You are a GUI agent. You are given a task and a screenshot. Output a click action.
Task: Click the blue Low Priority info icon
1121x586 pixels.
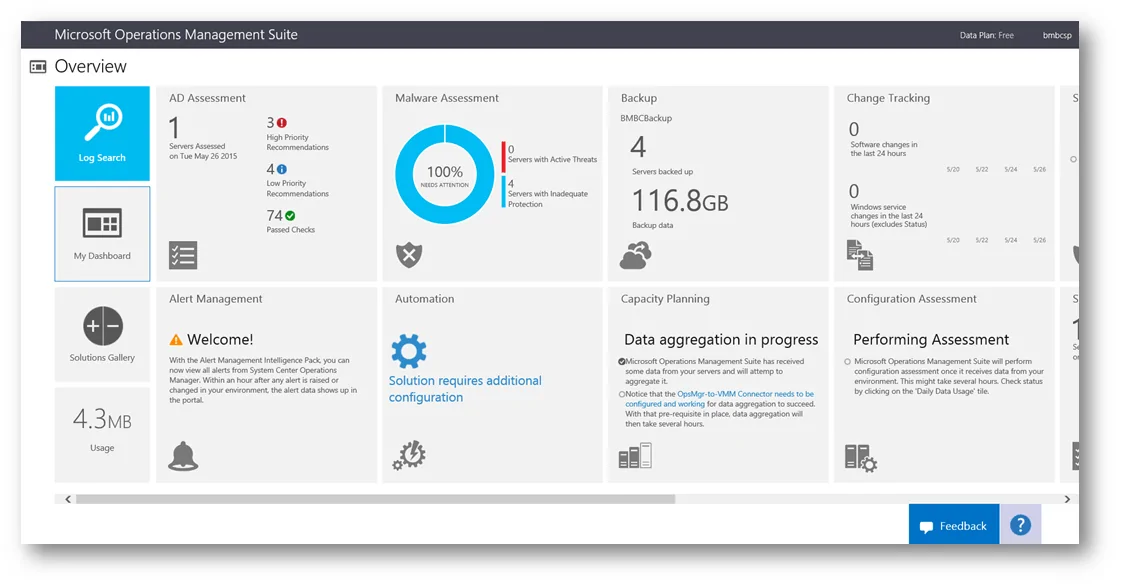(x=282, y=169)
